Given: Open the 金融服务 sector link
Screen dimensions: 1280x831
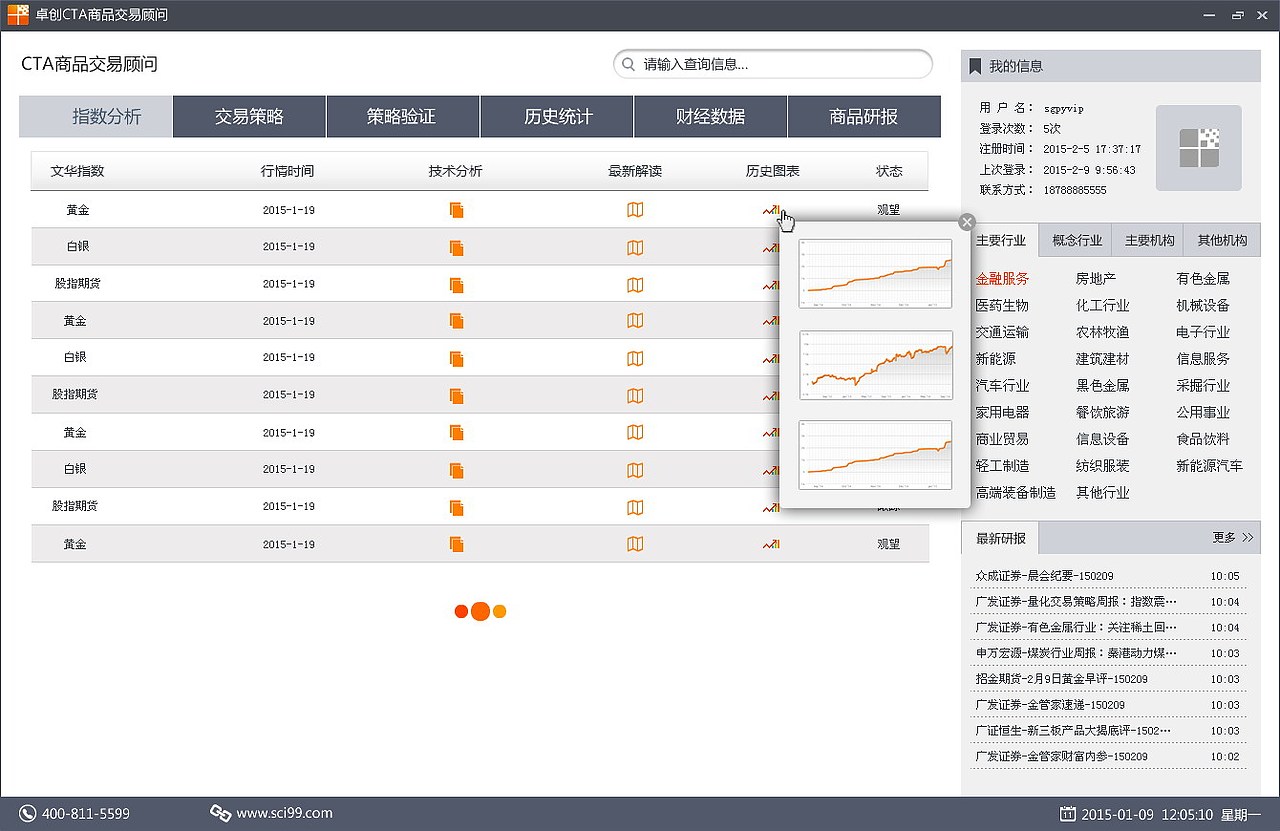Looking at the screenshot, I should (x=1001, y=279).
